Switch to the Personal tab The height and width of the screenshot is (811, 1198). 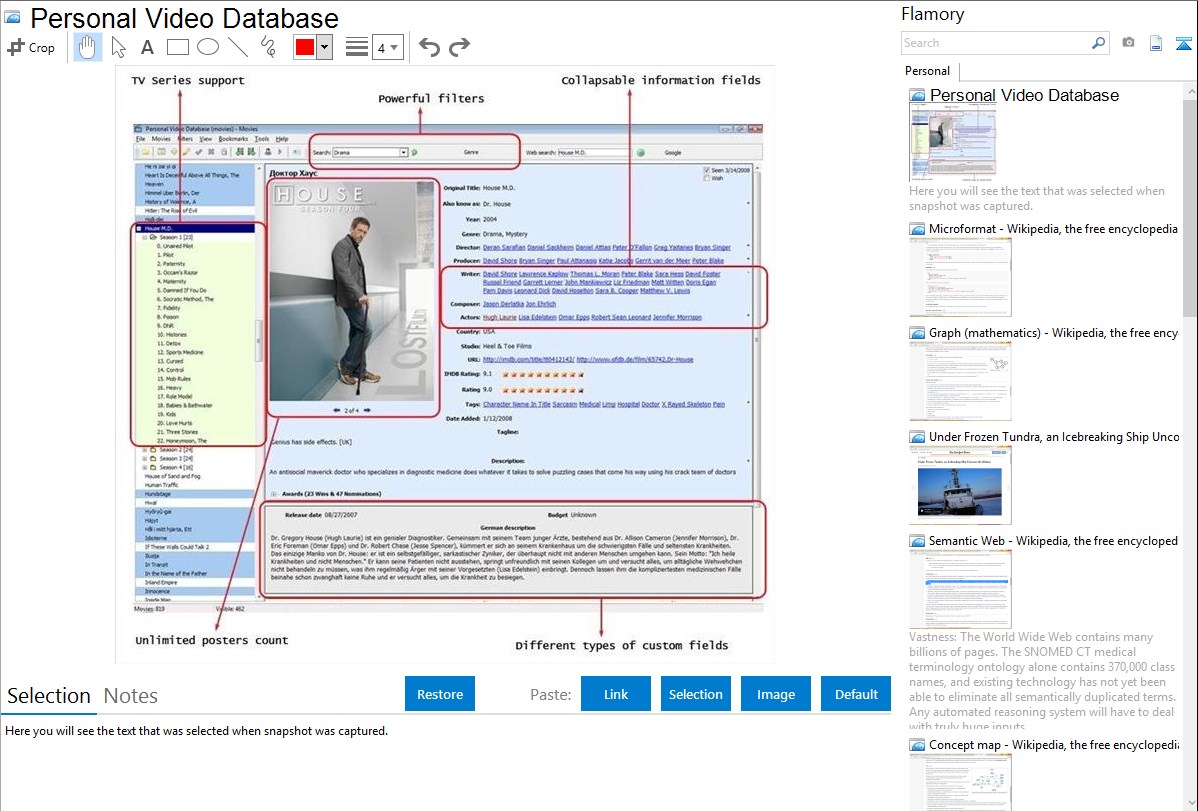(928, 71)
